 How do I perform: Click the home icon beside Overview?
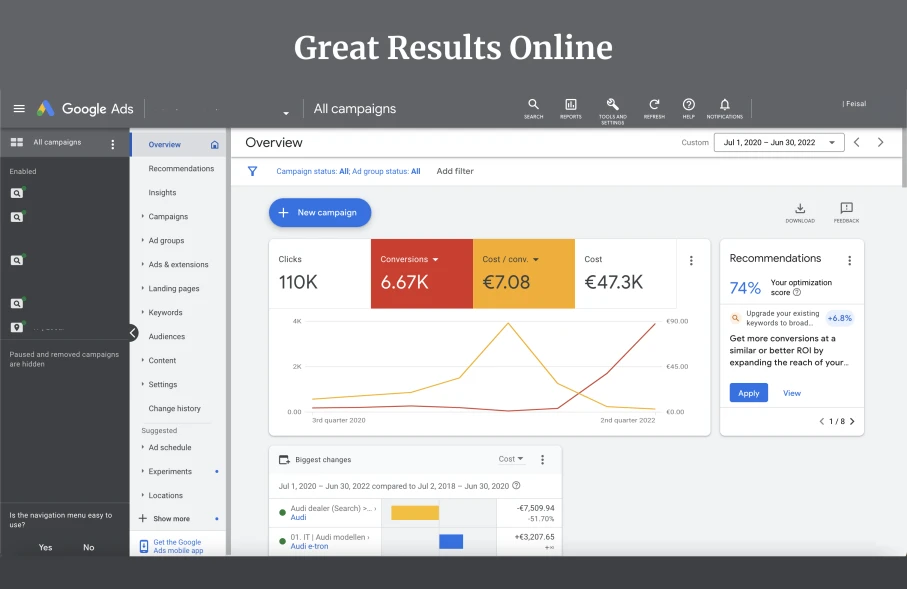(215, 145)
